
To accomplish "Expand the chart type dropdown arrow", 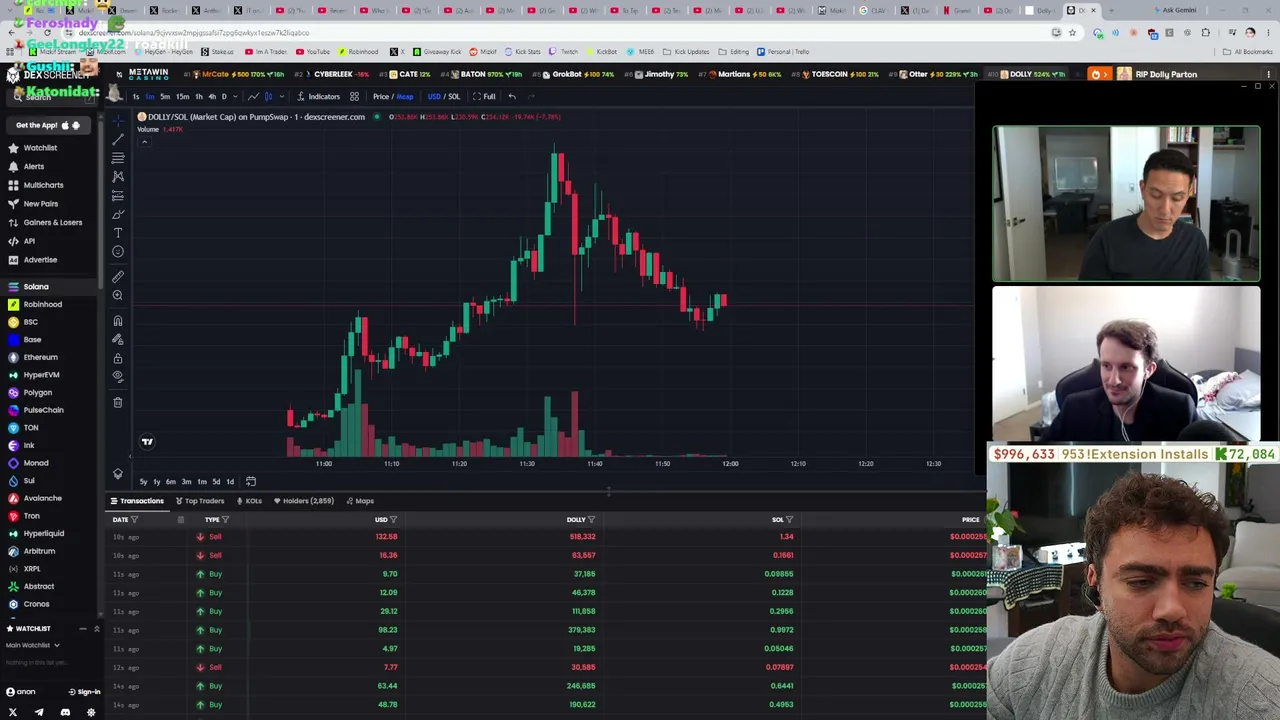I will [282, 97].
